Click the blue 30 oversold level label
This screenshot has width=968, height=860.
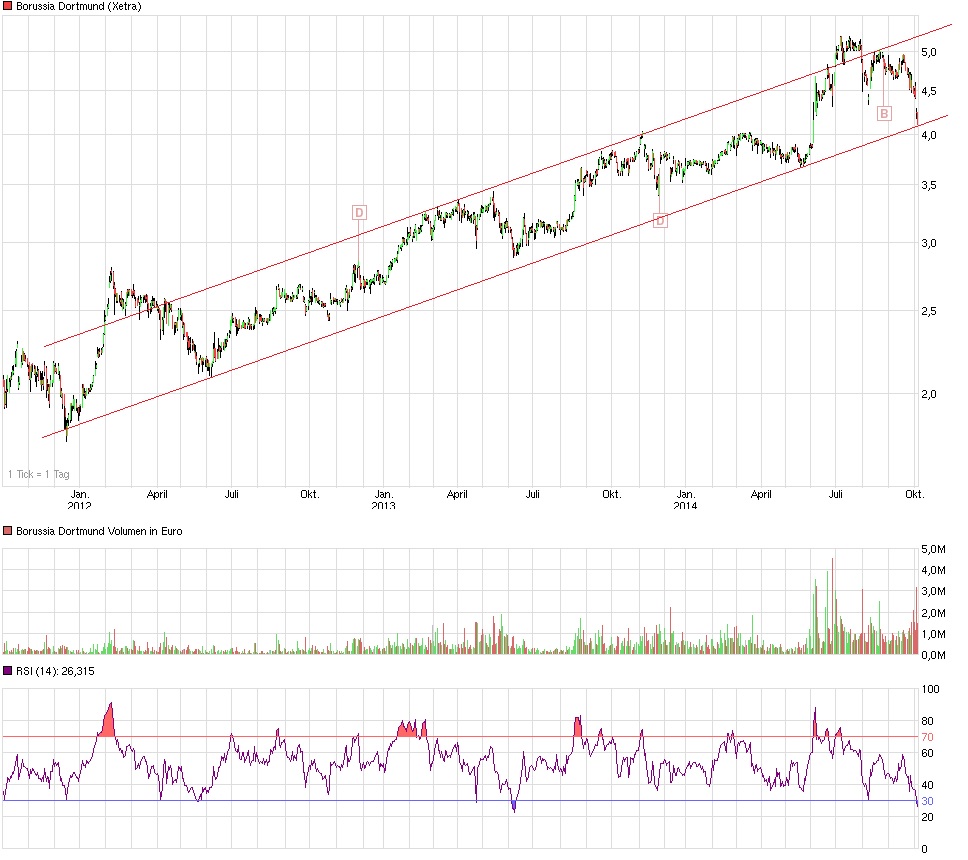(x=926, y=801)
